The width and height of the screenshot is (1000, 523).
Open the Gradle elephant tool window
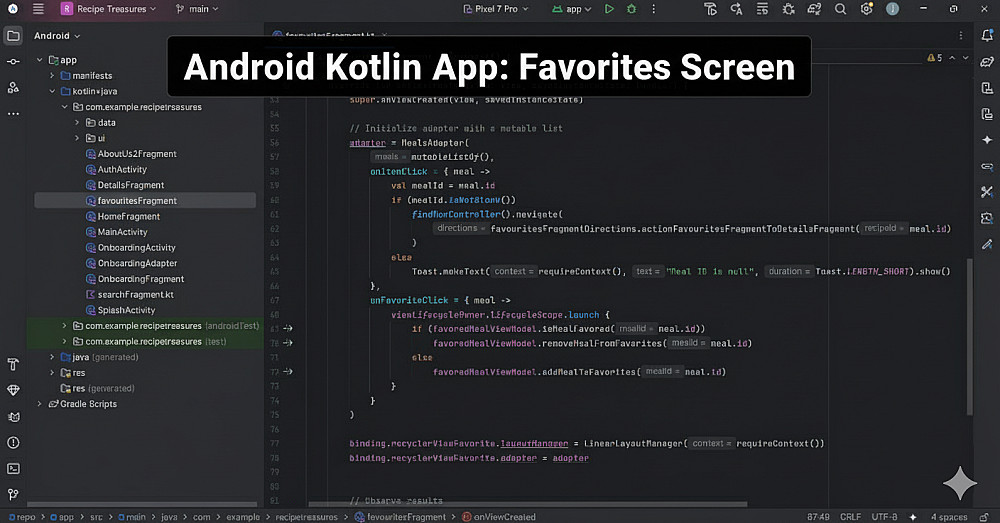(x=987, y=62)
